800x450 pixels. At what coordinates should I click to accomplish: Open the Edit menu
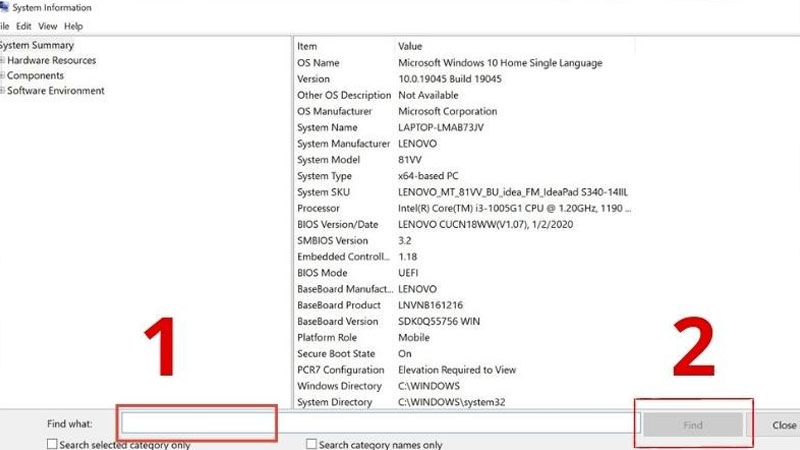pyautogui.click(x=23, y=26)
